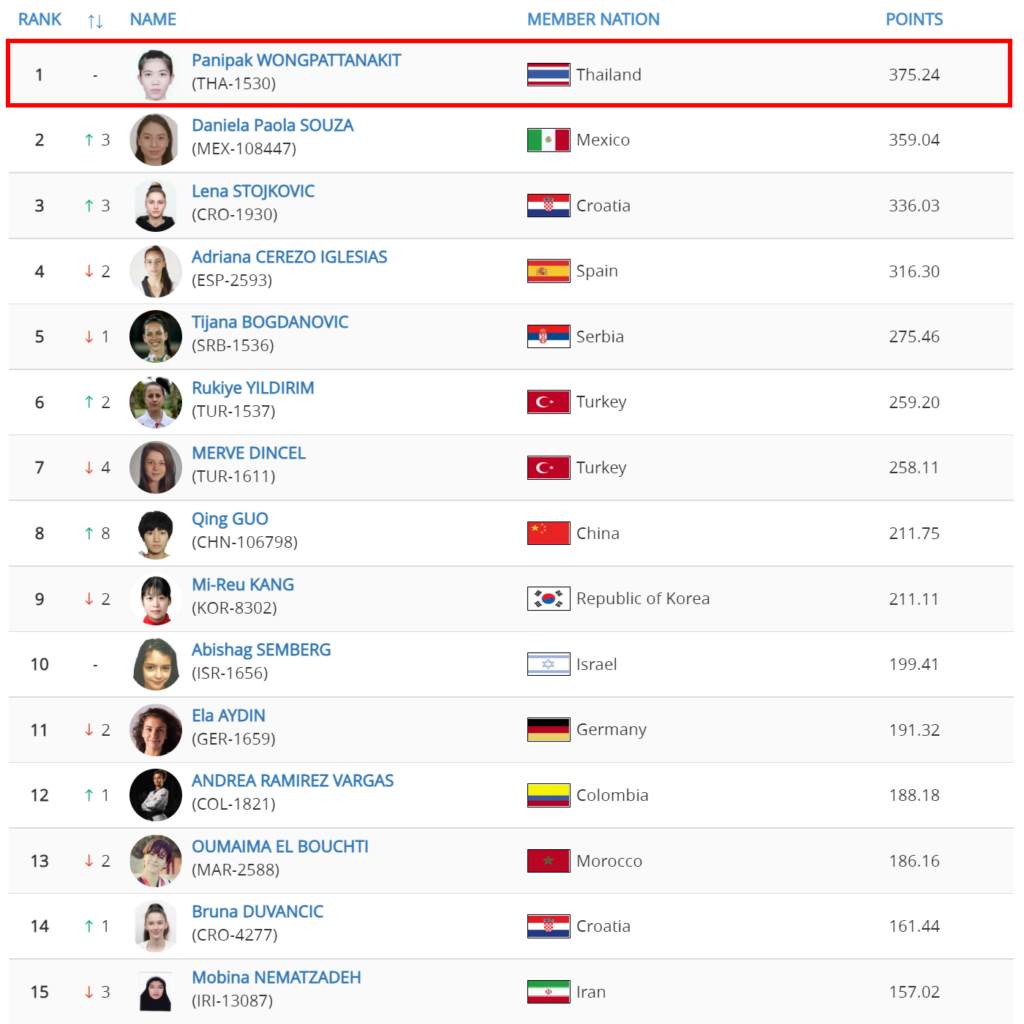Screen dimensions: 1024x1024
Task: Click the Mexico flag icon
Action: (x=549, y=140)
